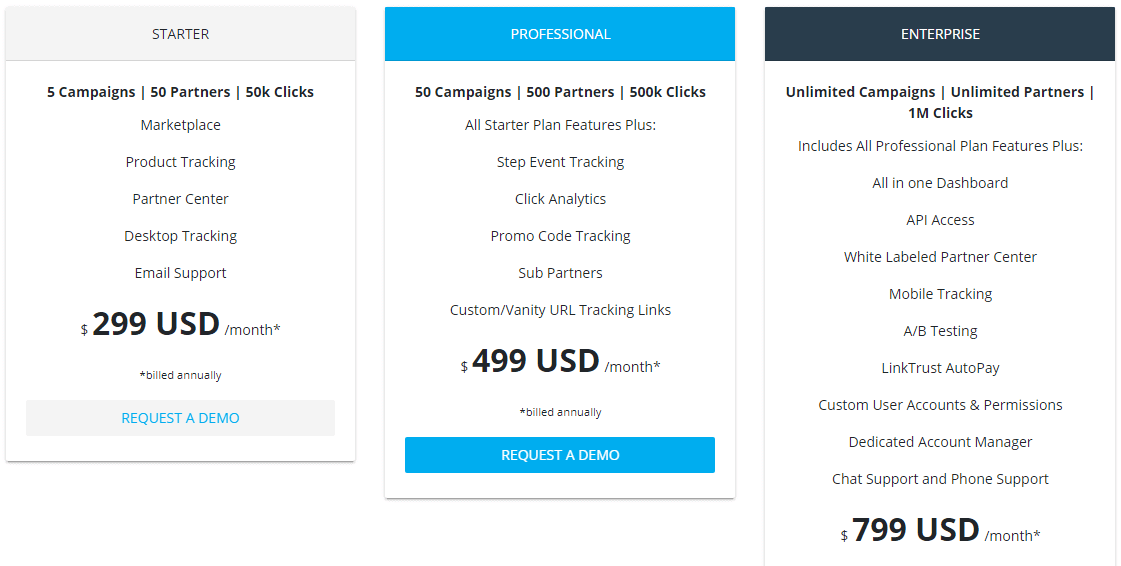The height and width of the screenshot is (566, 1121).
Task: Select the ENTERPRISE plan header
Action: [940, 34]
